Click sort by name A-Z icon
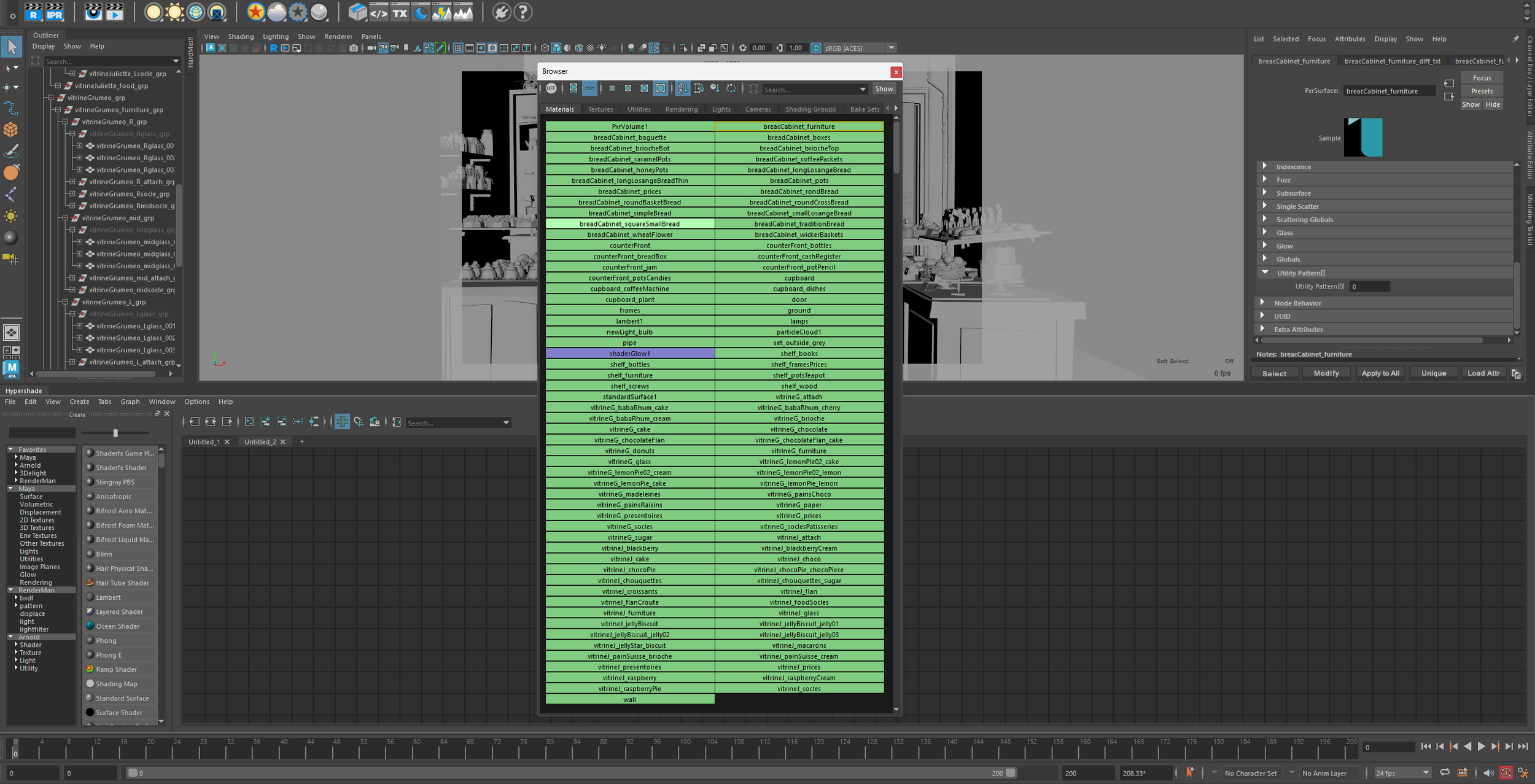The width and height of the screenshot is (1535, 784). coord(683,88)
